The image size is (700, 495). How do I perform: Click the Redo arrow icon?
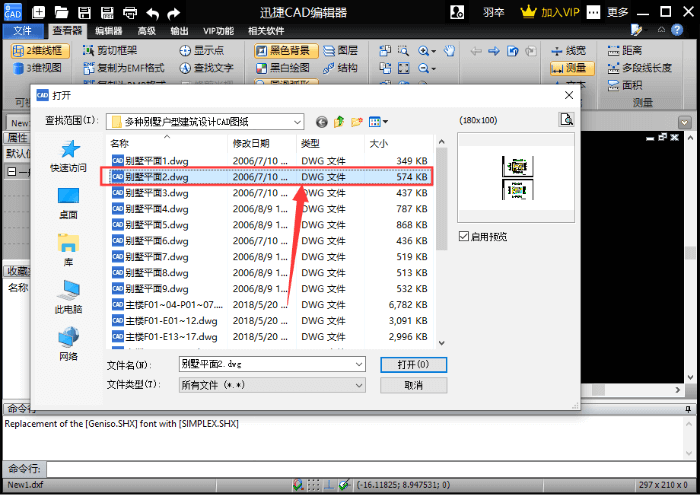pyautogui.click(x=174, y=13)
